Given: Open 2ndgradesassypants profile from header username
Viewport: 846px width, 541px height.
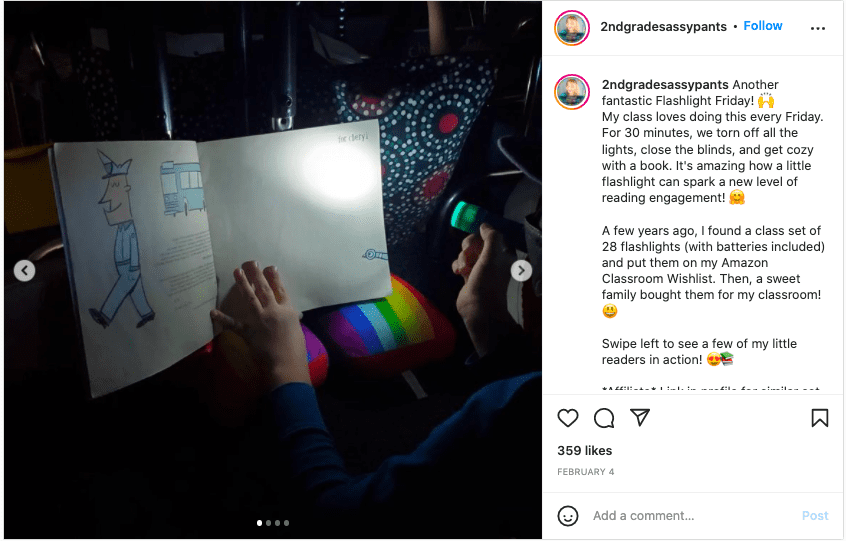Looking at the screenshot, I should coord(663,26).
